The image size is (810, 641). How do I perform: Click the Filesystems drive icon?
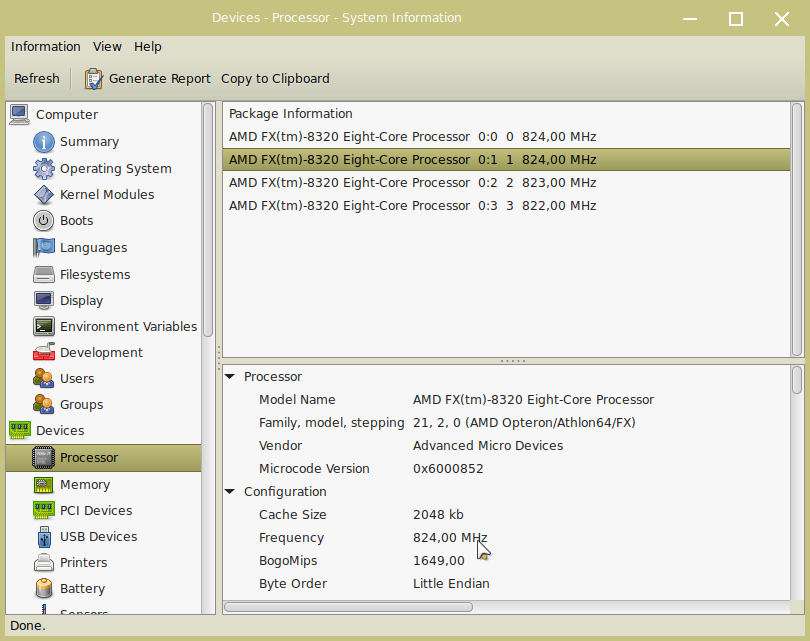click(43, 274)
